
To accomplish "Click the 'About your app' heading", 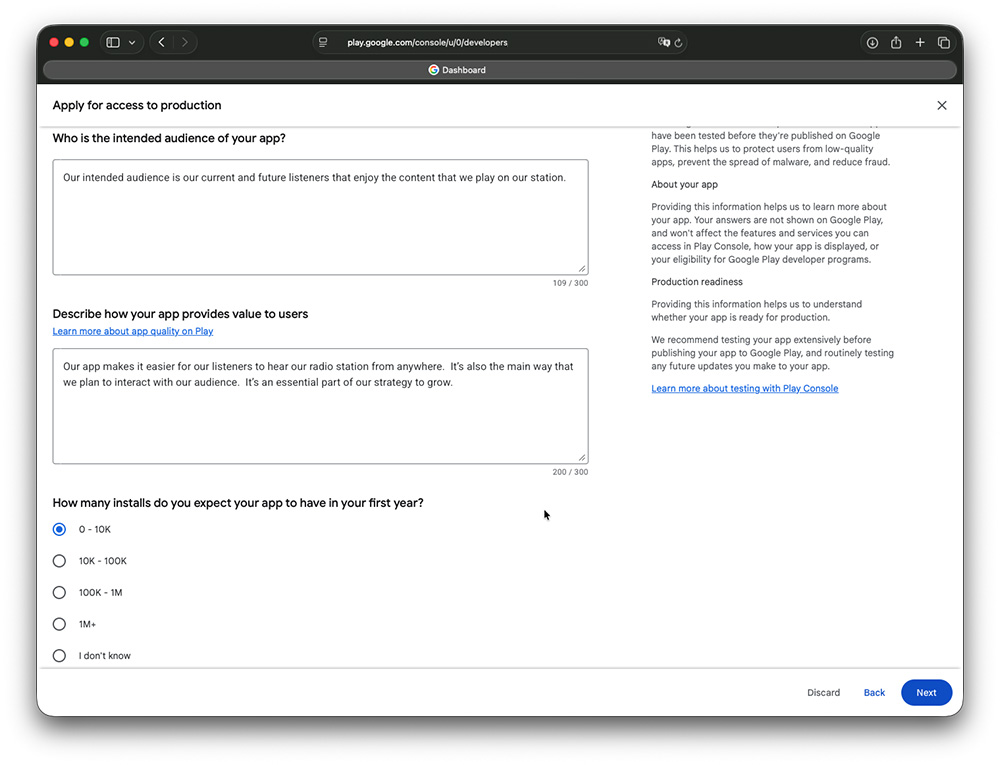I will point(684,184).
